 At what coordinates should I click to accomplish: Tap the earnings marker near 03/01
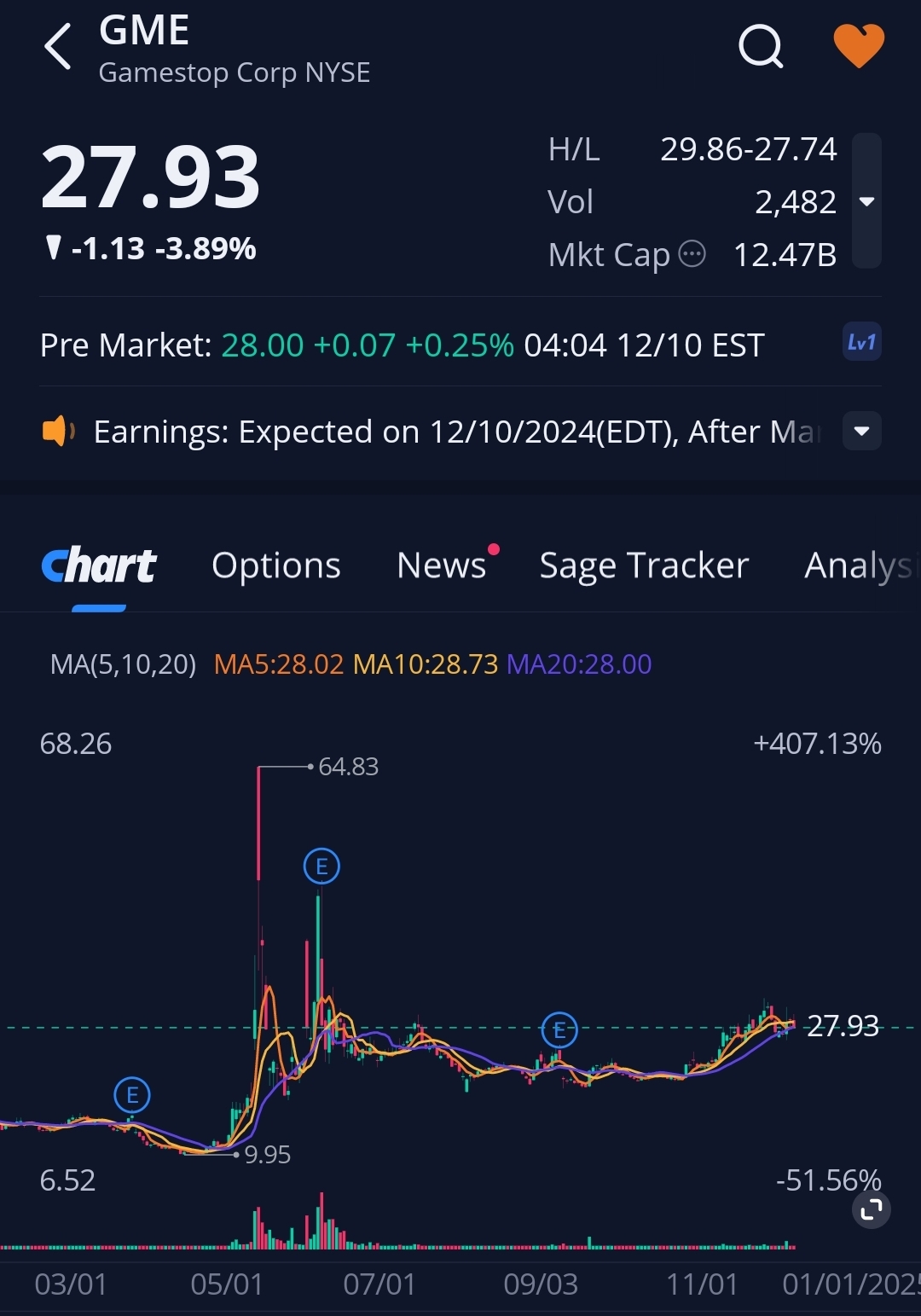[x=132, y=1095]
